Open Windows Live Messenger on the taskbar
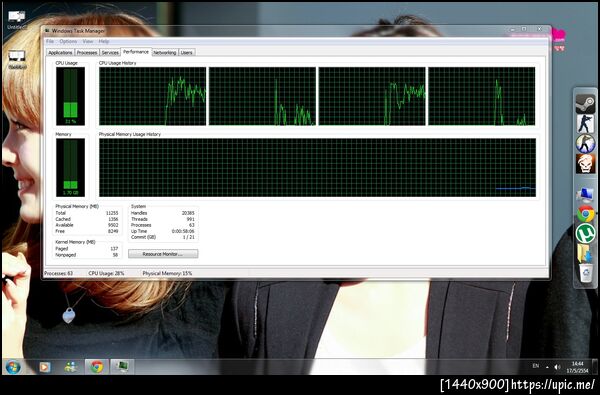 (70, 367)
